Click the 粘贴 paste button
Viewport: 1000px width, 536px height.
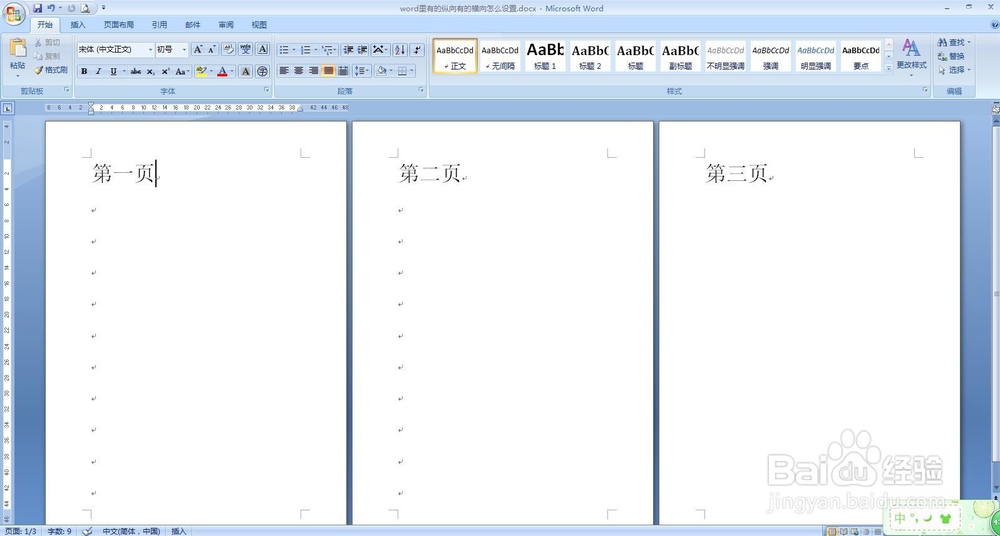(17, 55)
